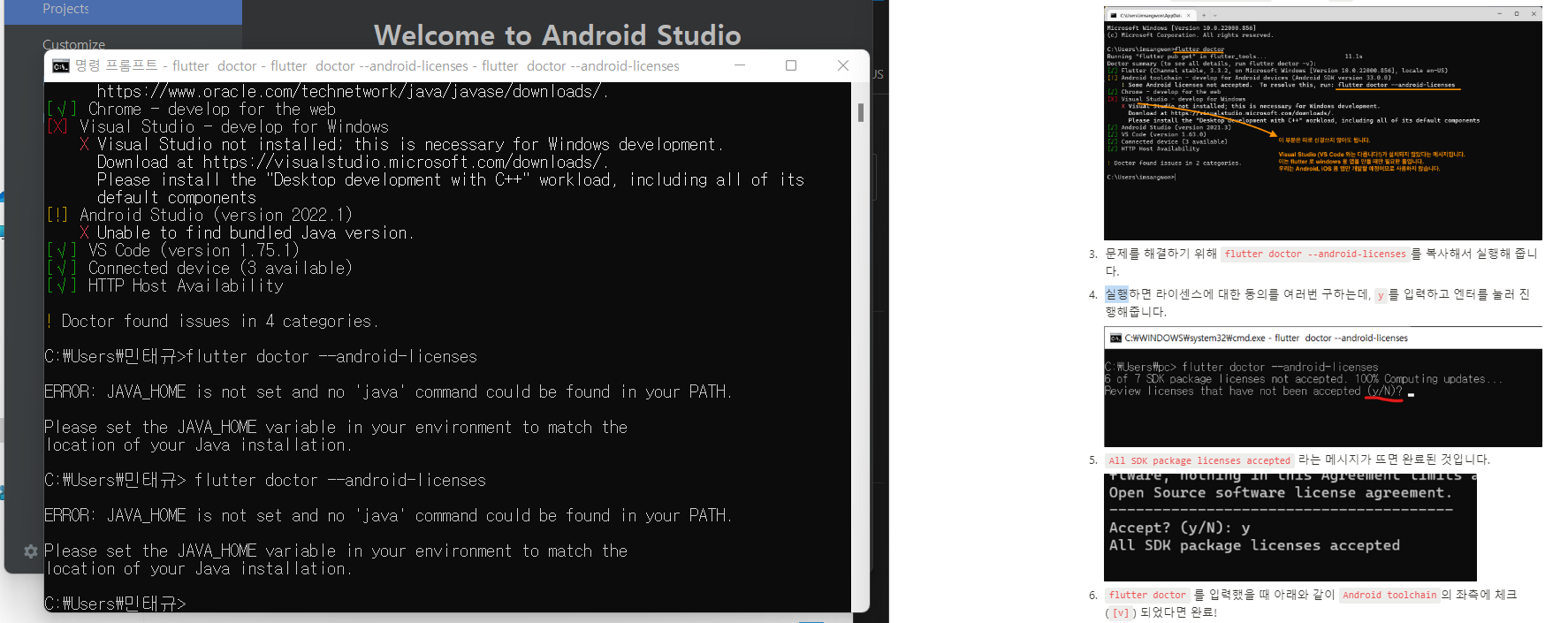
Task: Click the Command Prompt vertical scrollbar thumb
Action: click(x=861, y=112)
